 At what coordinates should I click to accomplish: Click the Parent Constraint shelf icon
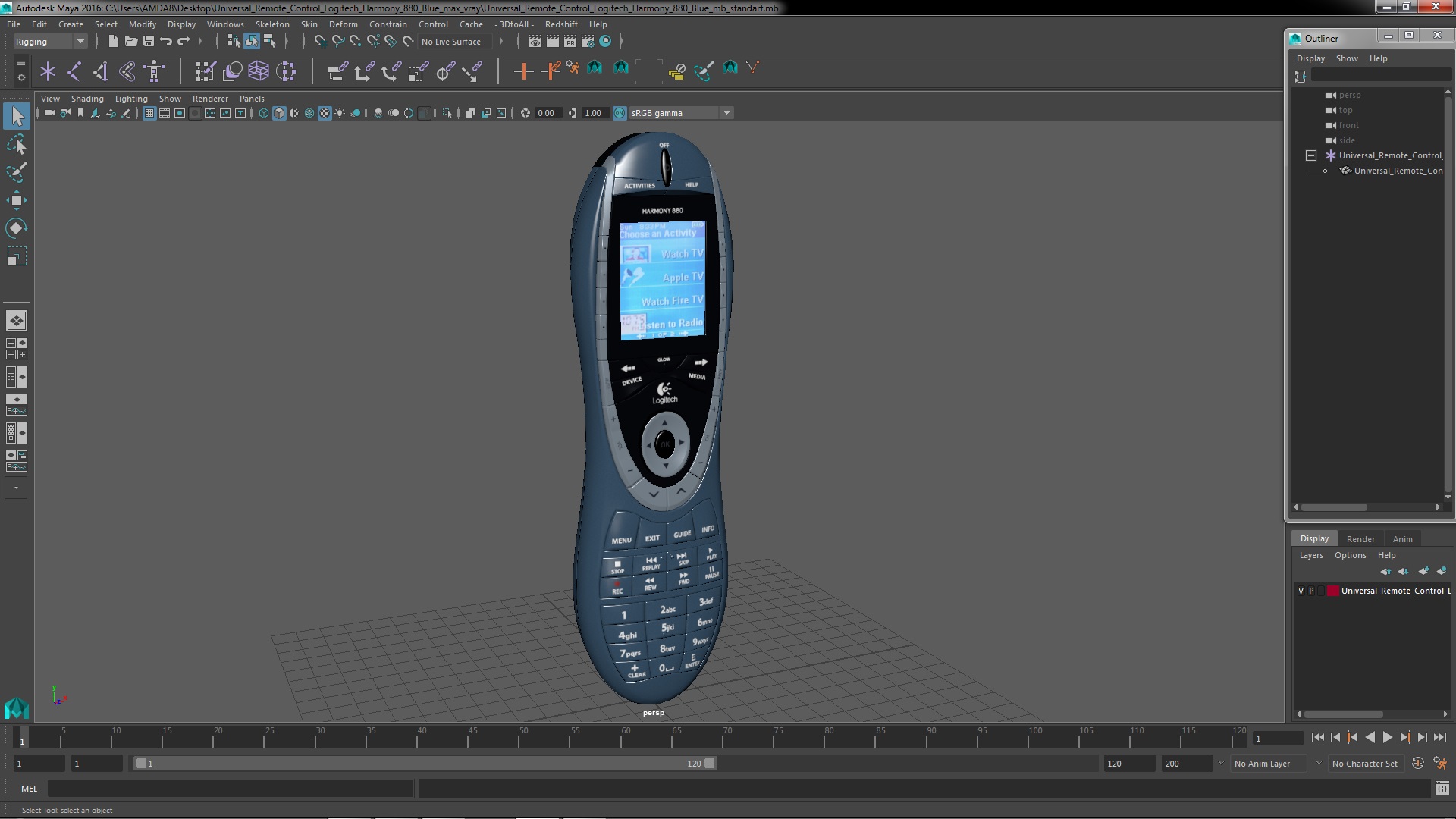[338, 72]
